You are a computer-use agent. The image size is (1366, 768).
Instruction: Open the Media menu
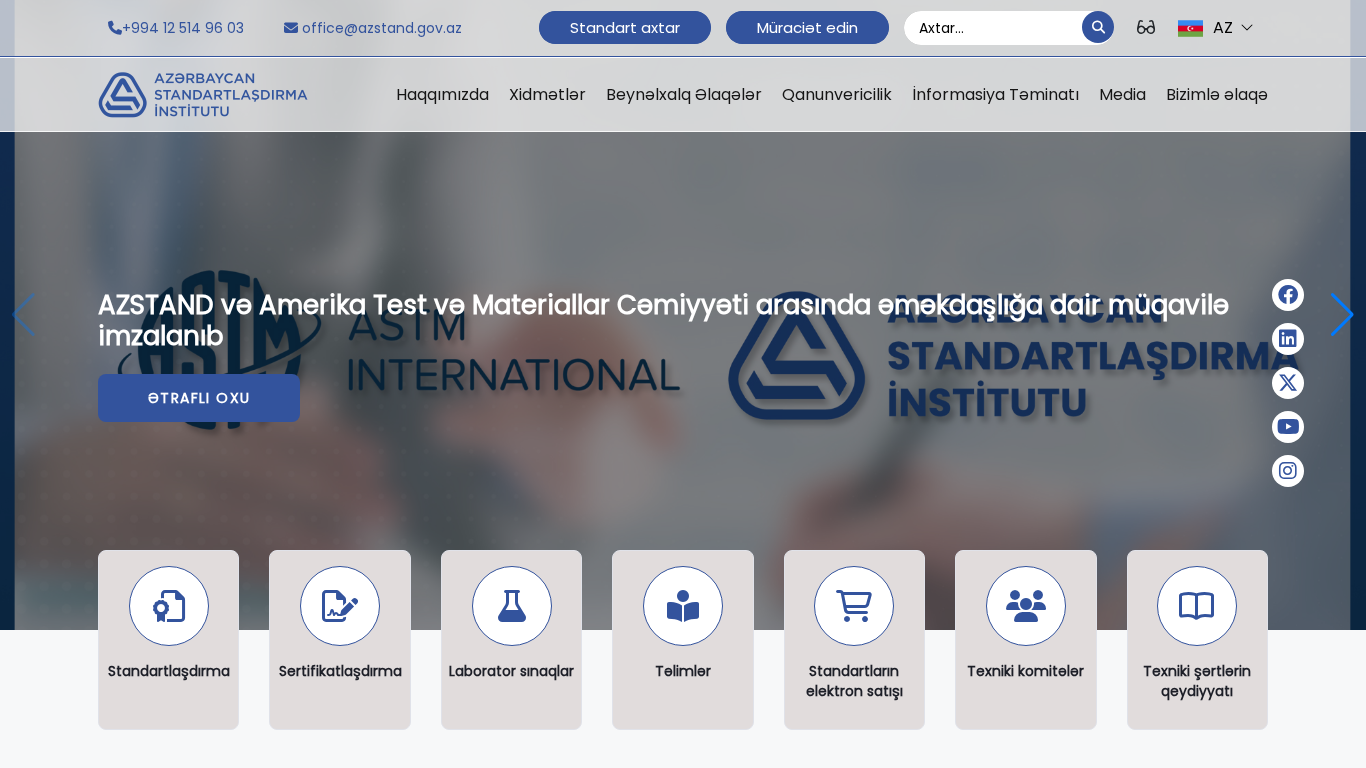(x=1122, y=95)
